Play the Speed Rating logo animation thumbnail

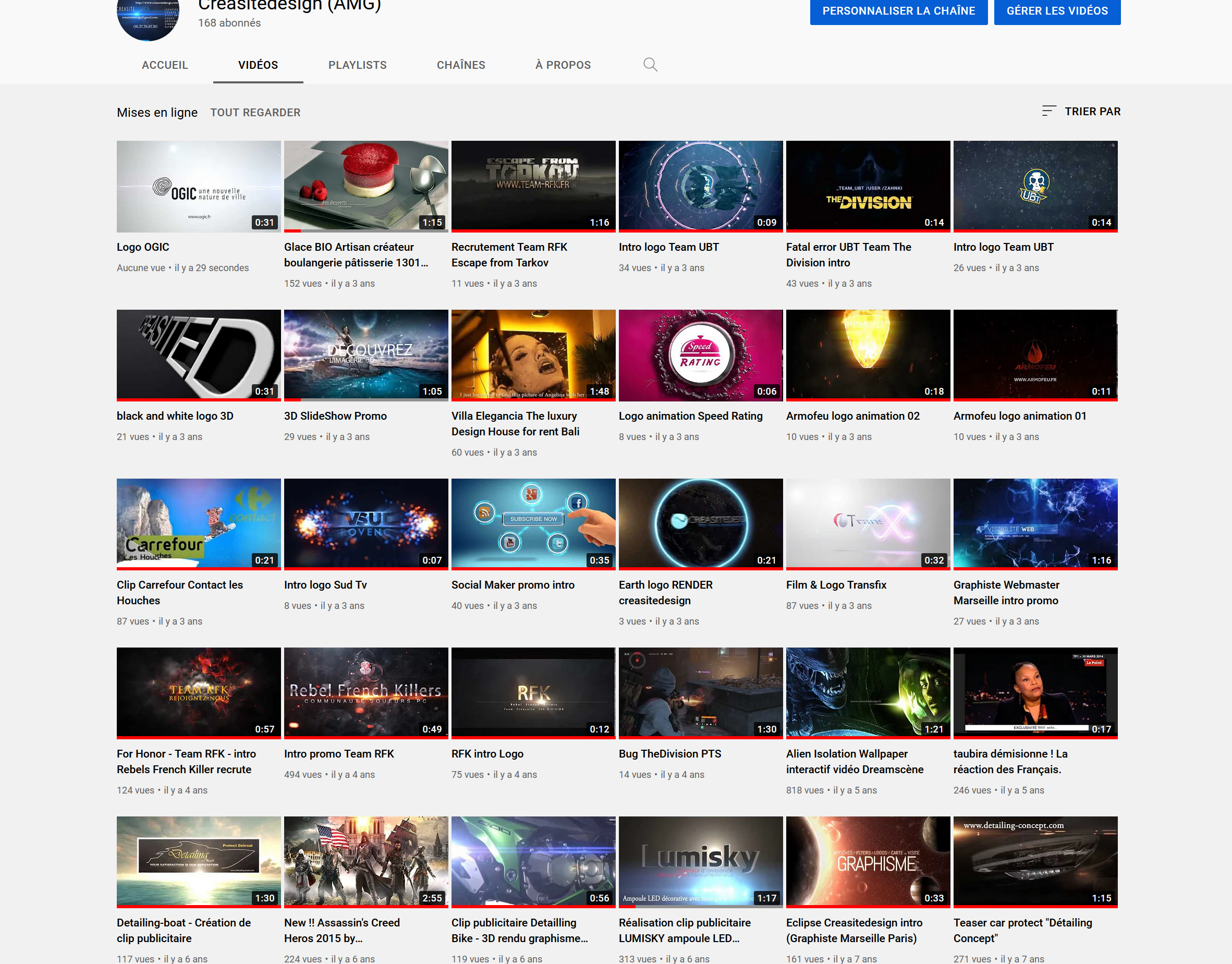[x=700, y=355]
